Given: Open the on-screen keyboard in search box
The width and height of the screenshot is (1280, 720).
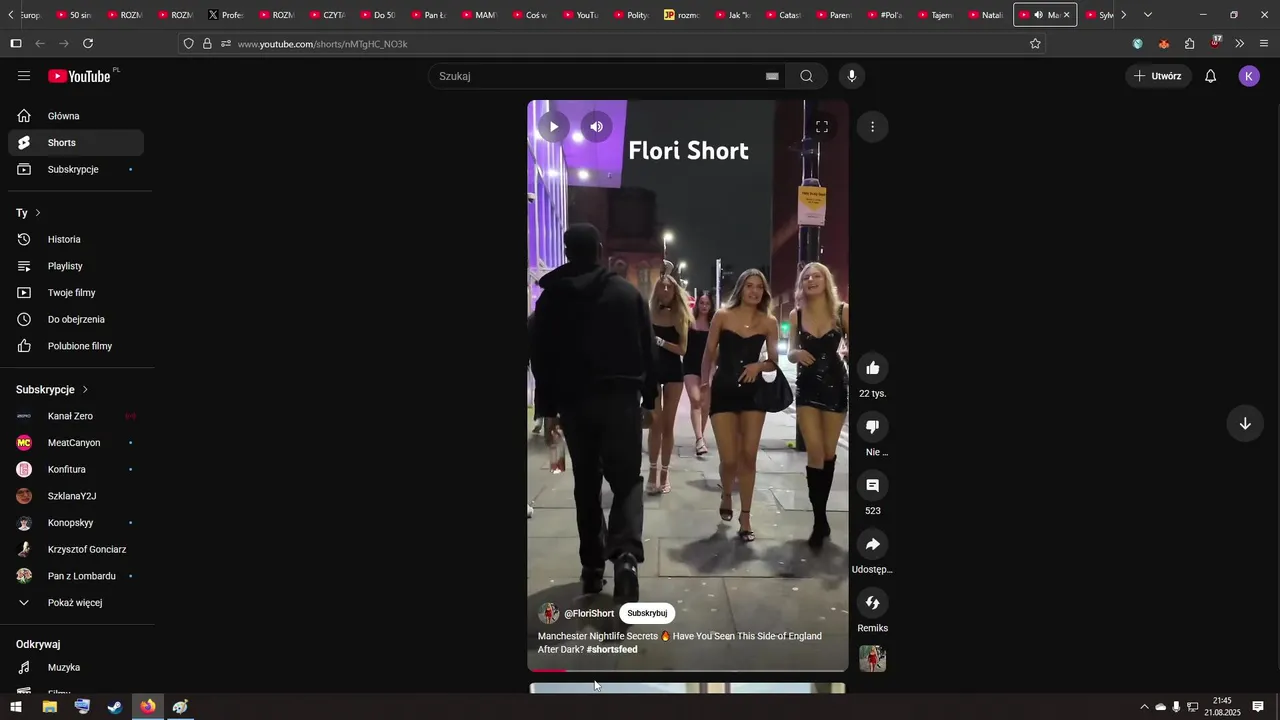Looking at the screenshot, I should pyautogui.click(x=772, y=76).
